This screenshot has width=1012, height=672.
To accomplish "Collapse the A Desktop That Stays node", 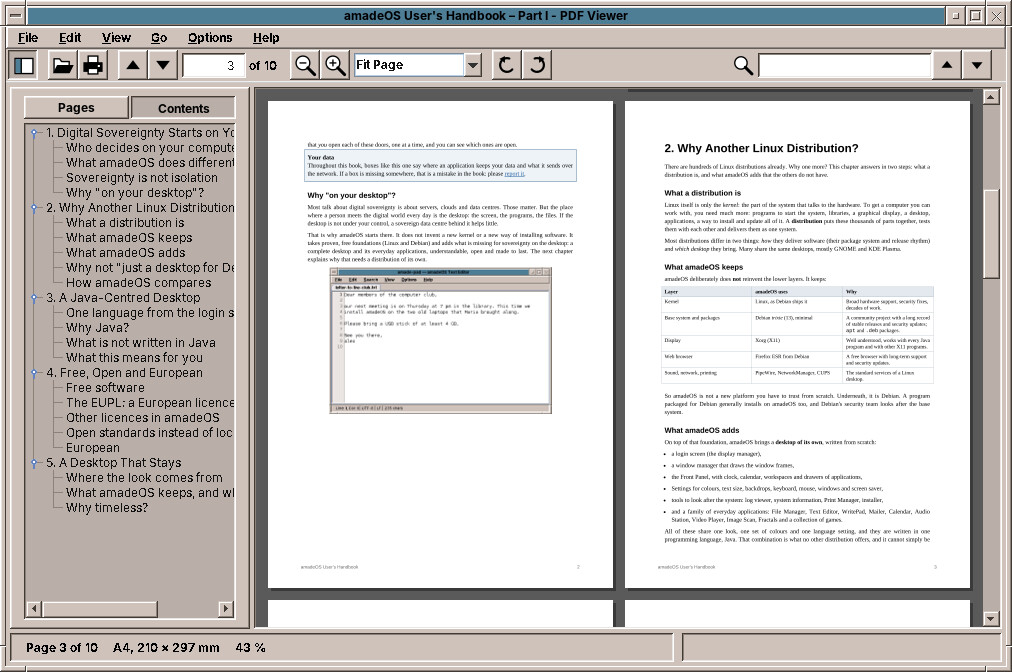I will click(34, 463).
